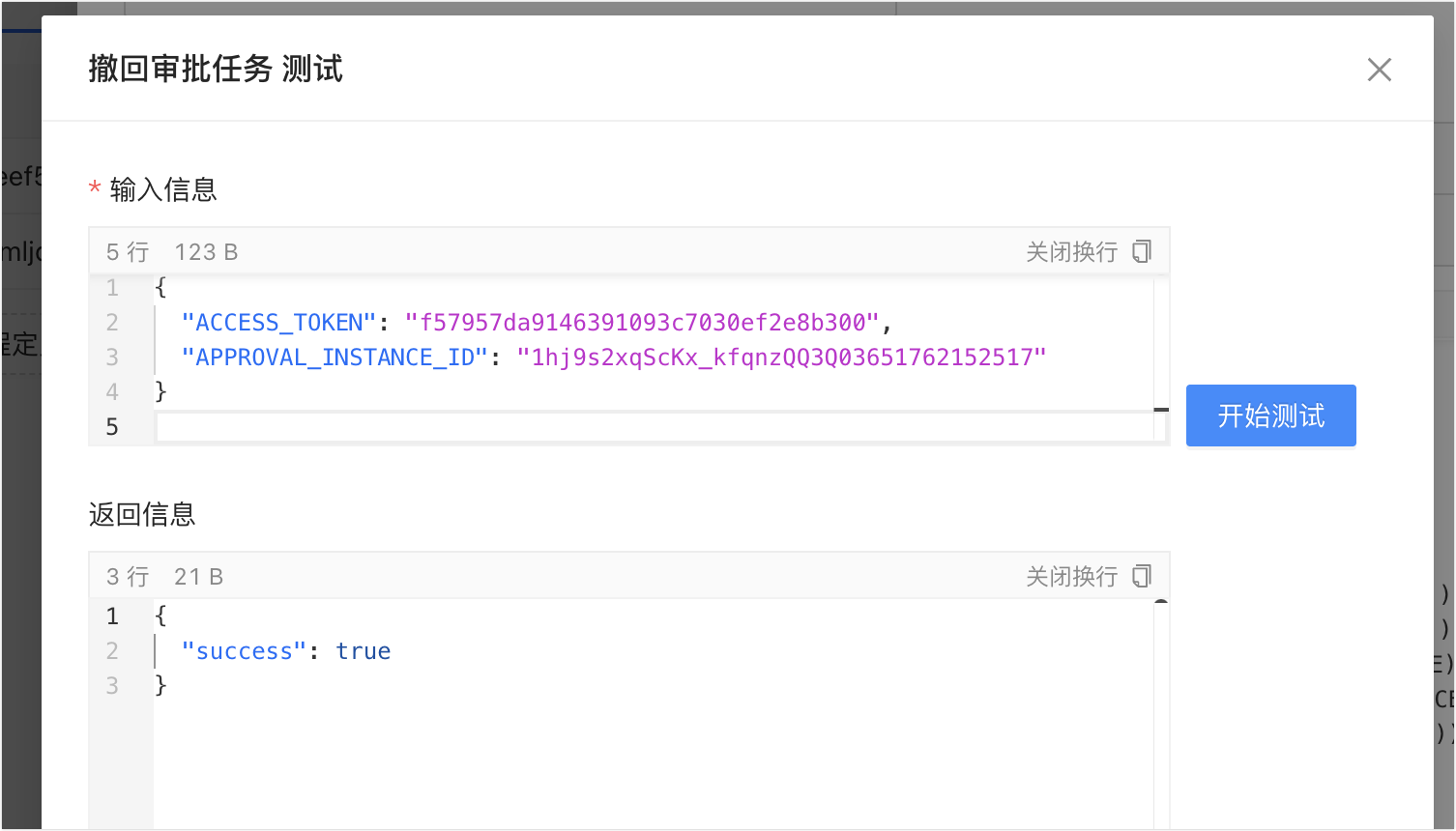Click the 返回信息 editor's vertical scrollbar handle
The image size is (1456, 831).
pyautogui.click(x=1161, y=603)
